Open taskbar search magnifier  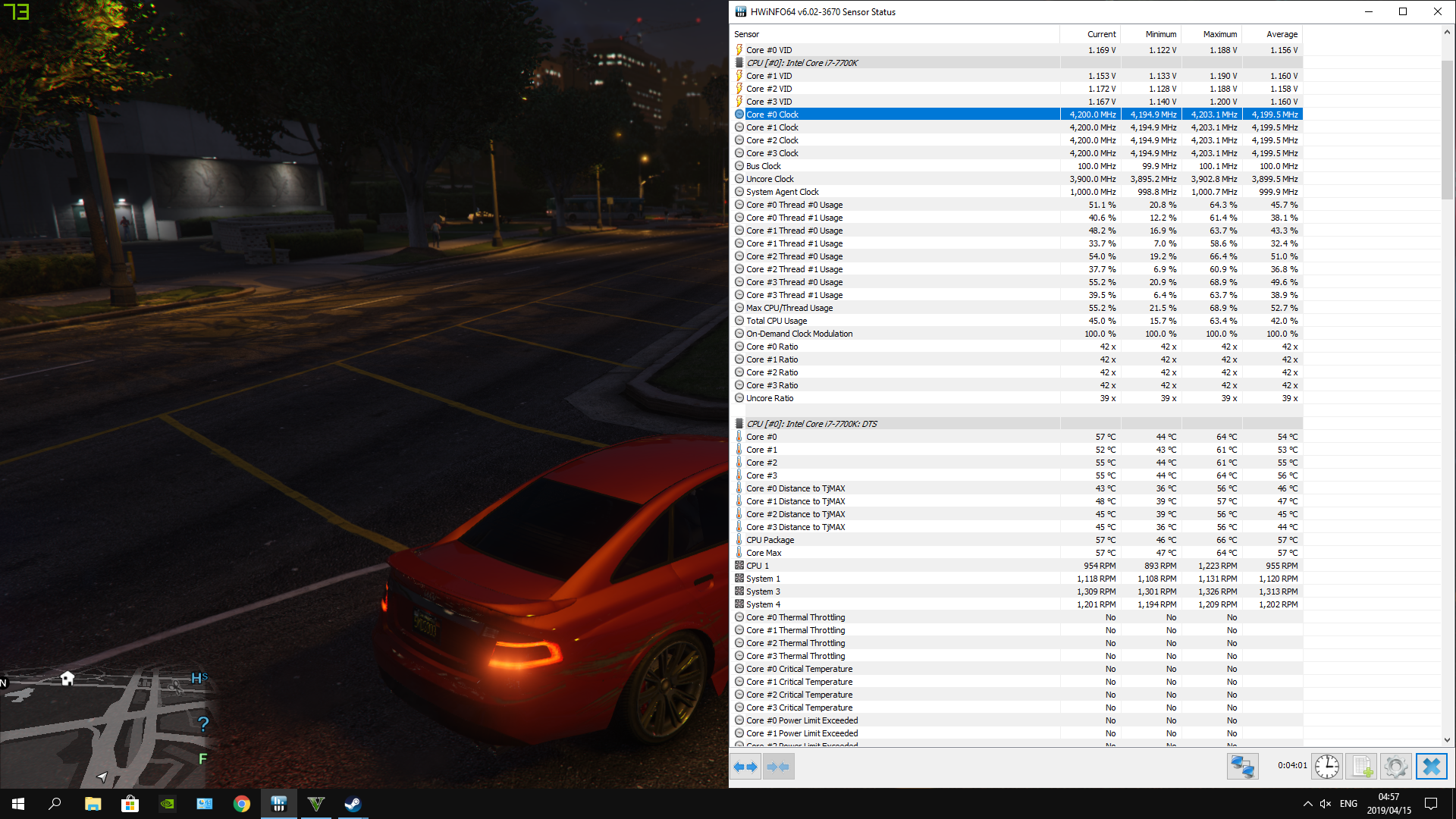click(55, 804)
